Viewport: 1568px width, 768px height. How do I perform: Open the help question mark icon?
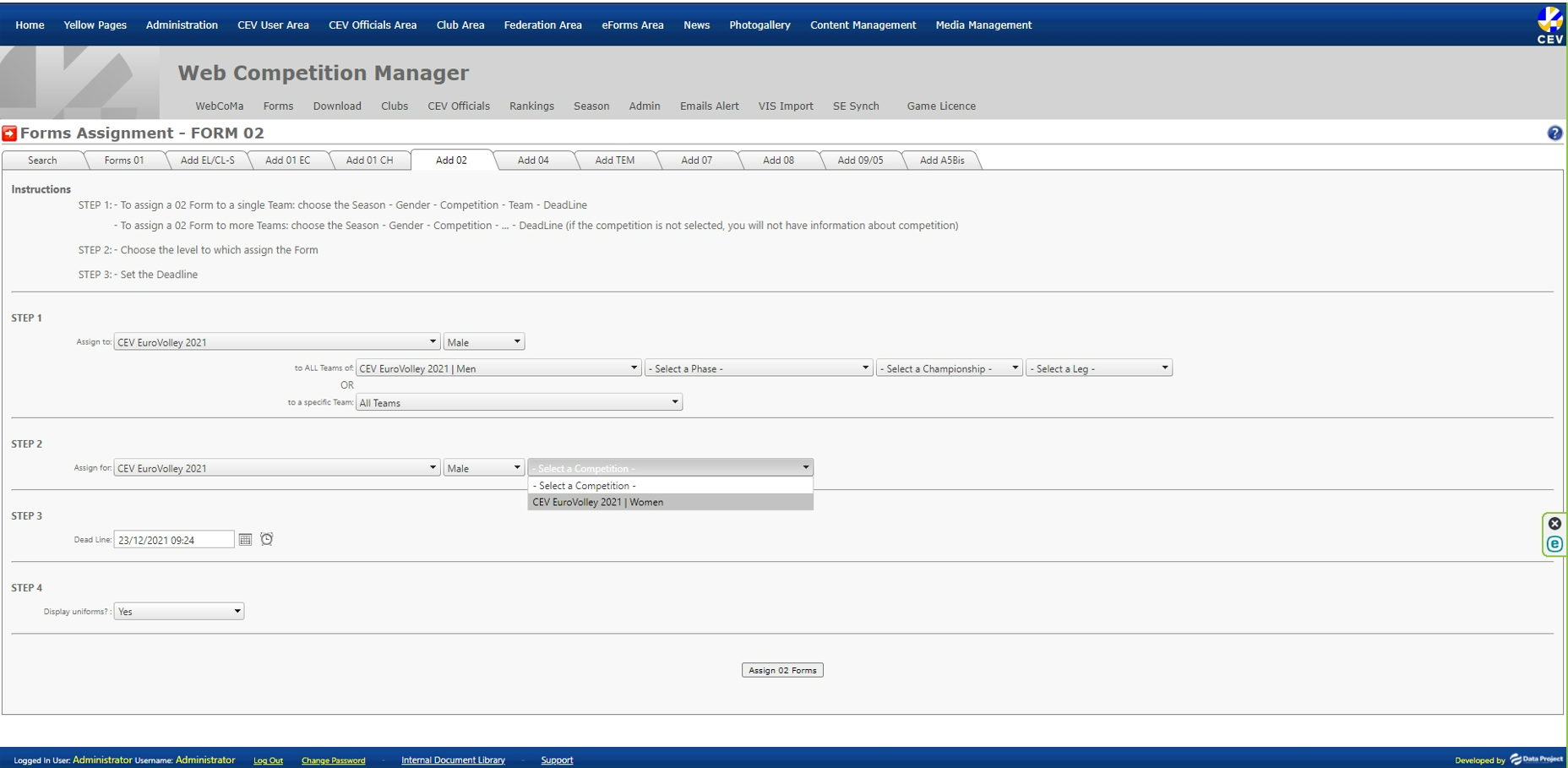click(1554, 133)
